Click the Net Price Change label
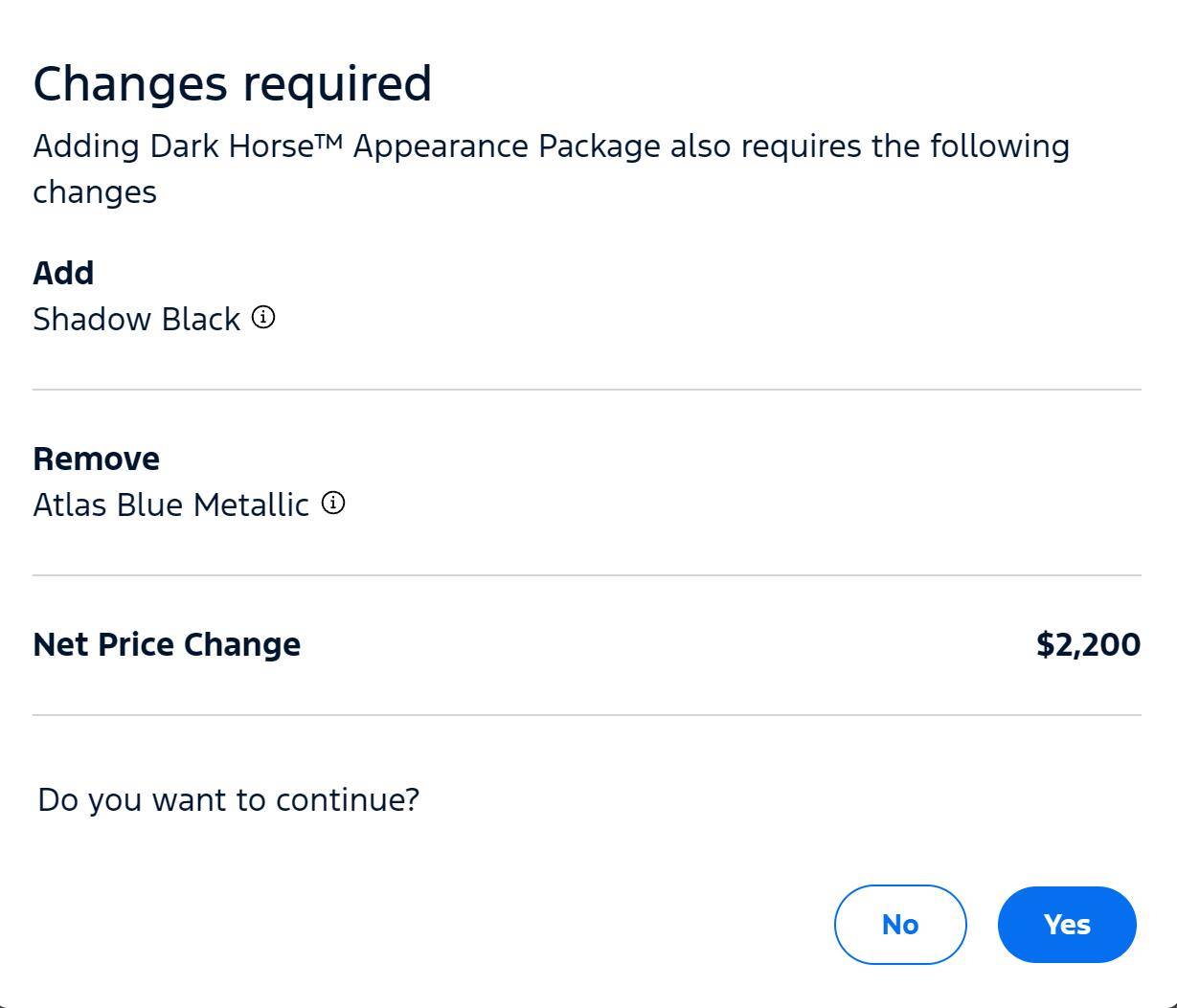This screenshot has height=1008, width=1177. point(167,644)
